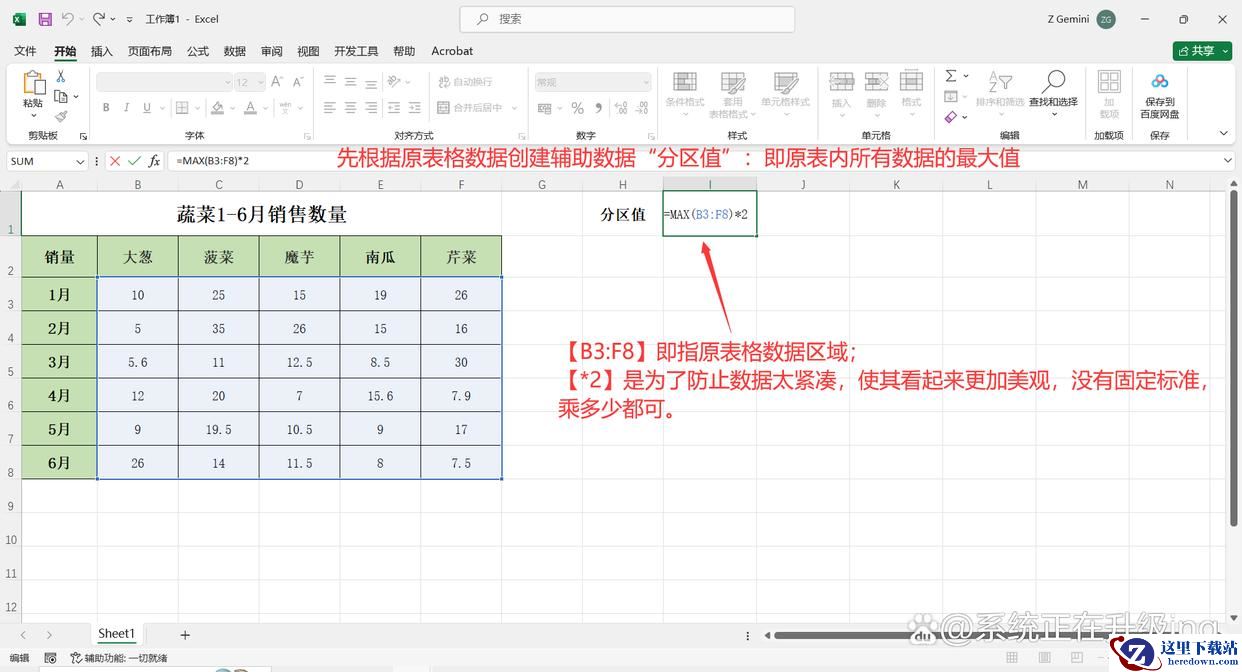Screen dimensions: 1242x672
Task: Click the AutoSum sigma icon
Action: pos(951,76)
